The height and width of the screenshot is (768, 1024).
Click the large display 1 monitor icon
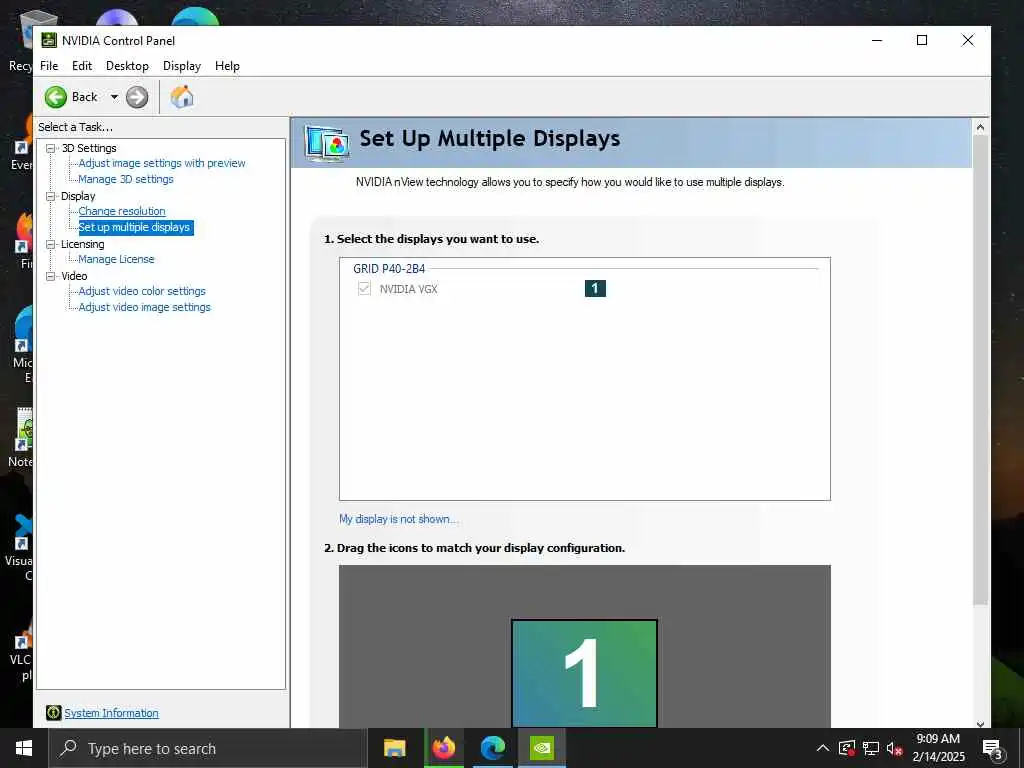click(584, 673)
